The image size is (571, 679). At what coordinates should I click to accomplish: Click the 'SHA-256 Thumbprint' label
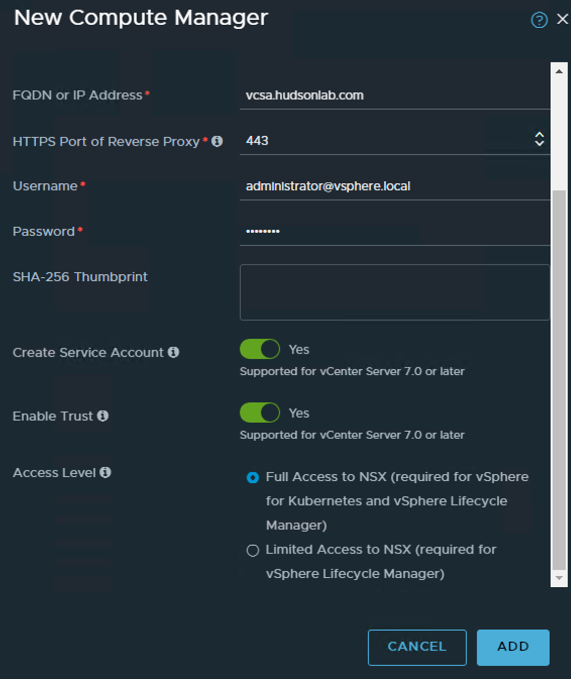[80, 277]
